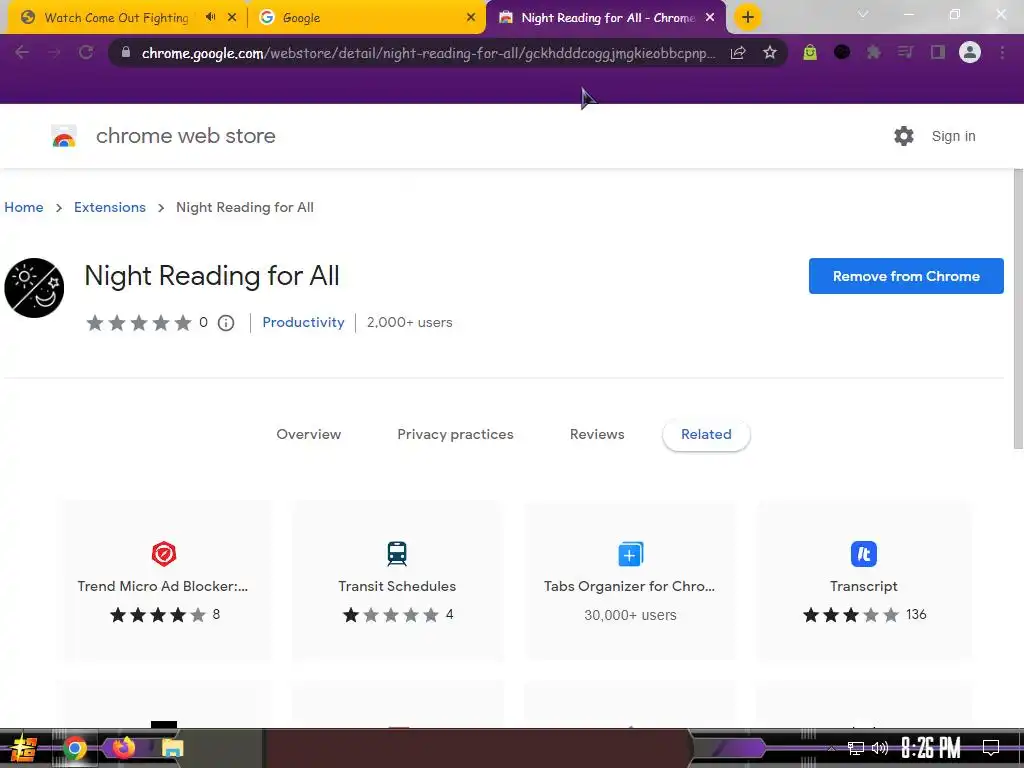1024x768 pixels.
Task: Open Chrome from the taskbar
Action: pyautogui.click(x=74, y=748)
